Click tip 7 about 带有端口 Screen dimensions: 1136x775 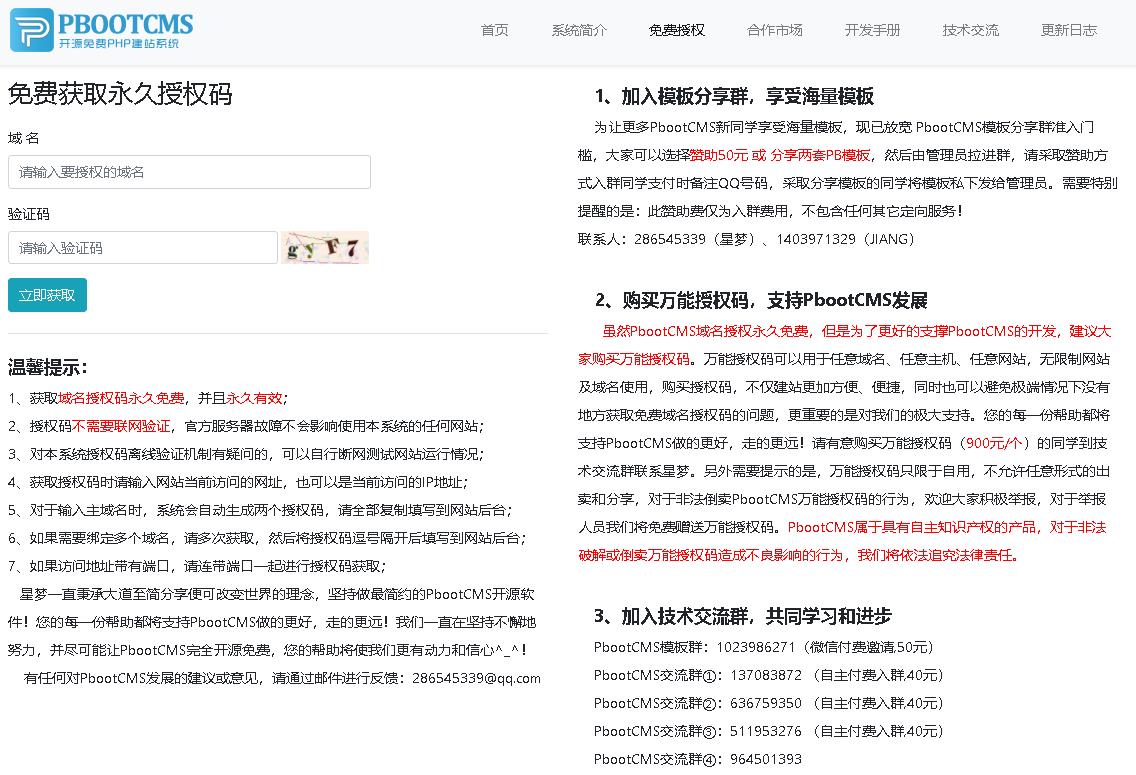197,566
